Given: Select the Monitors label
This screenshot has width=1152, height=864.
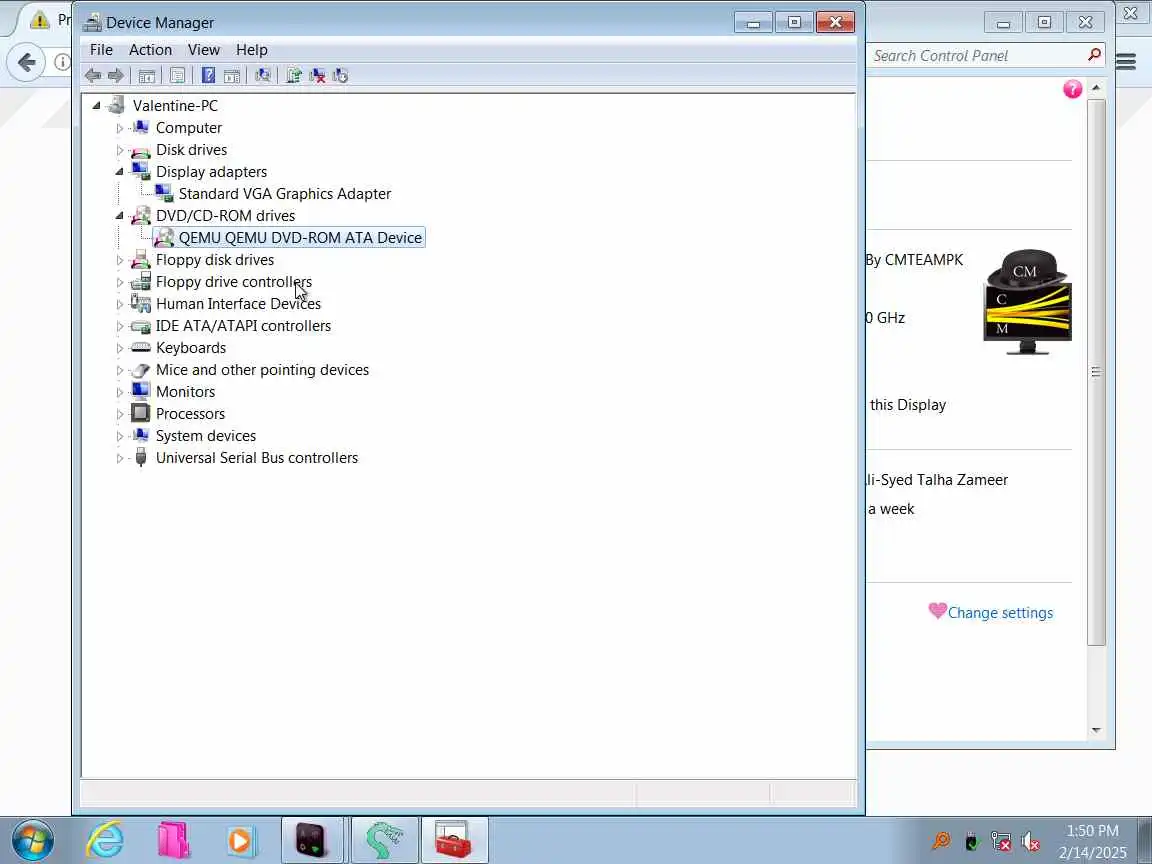Looking at the screenshot, I should click(185, 392).
